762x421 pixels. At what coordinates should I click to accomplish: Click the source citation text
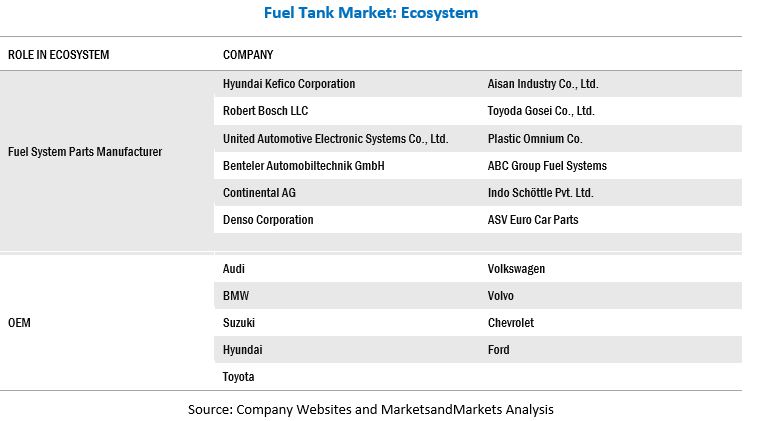click(x=370, y=409)
